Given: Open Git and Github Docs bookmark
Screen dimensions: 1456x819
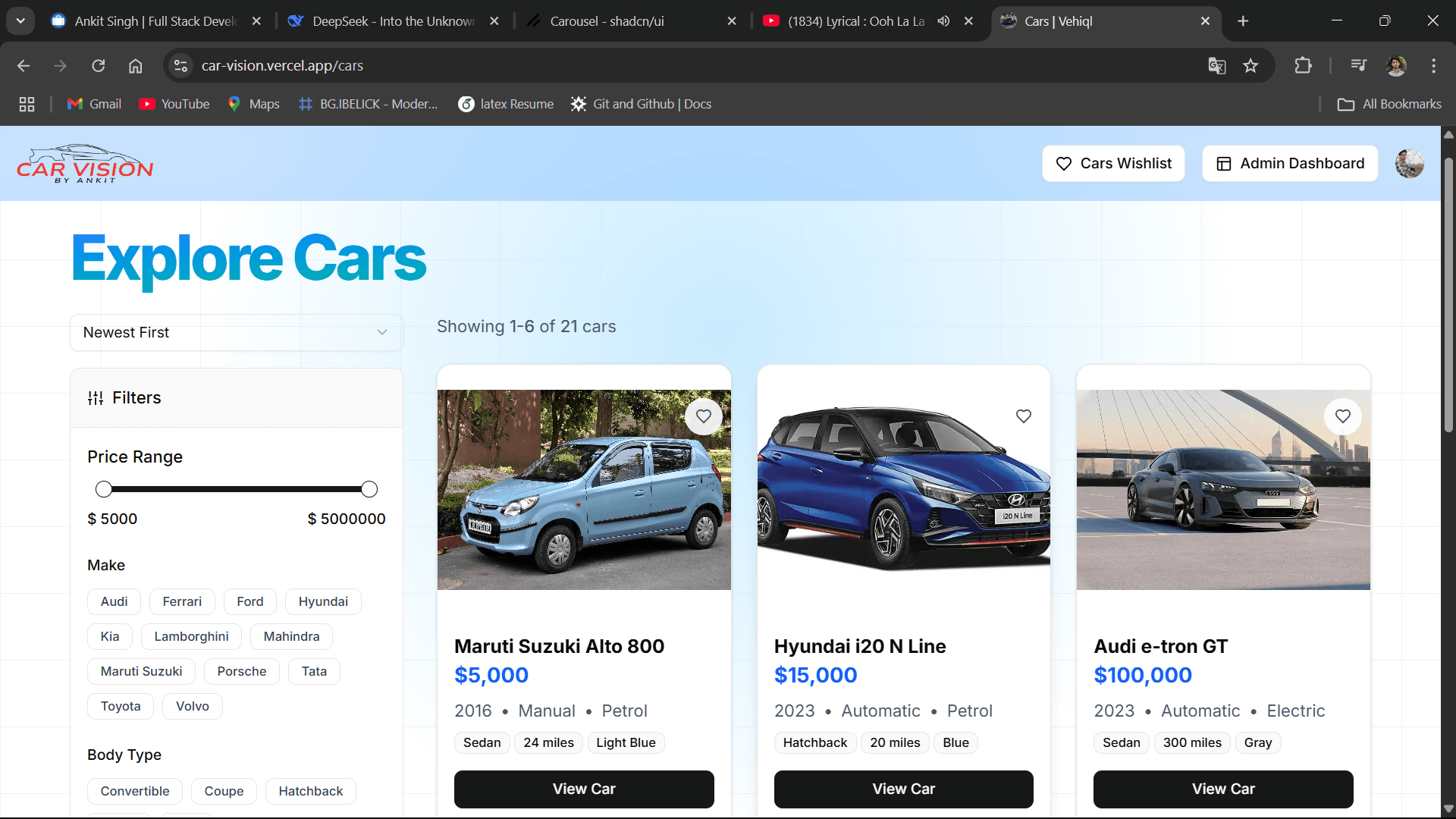Looking at the screenshot, I should tap(642, 105).
